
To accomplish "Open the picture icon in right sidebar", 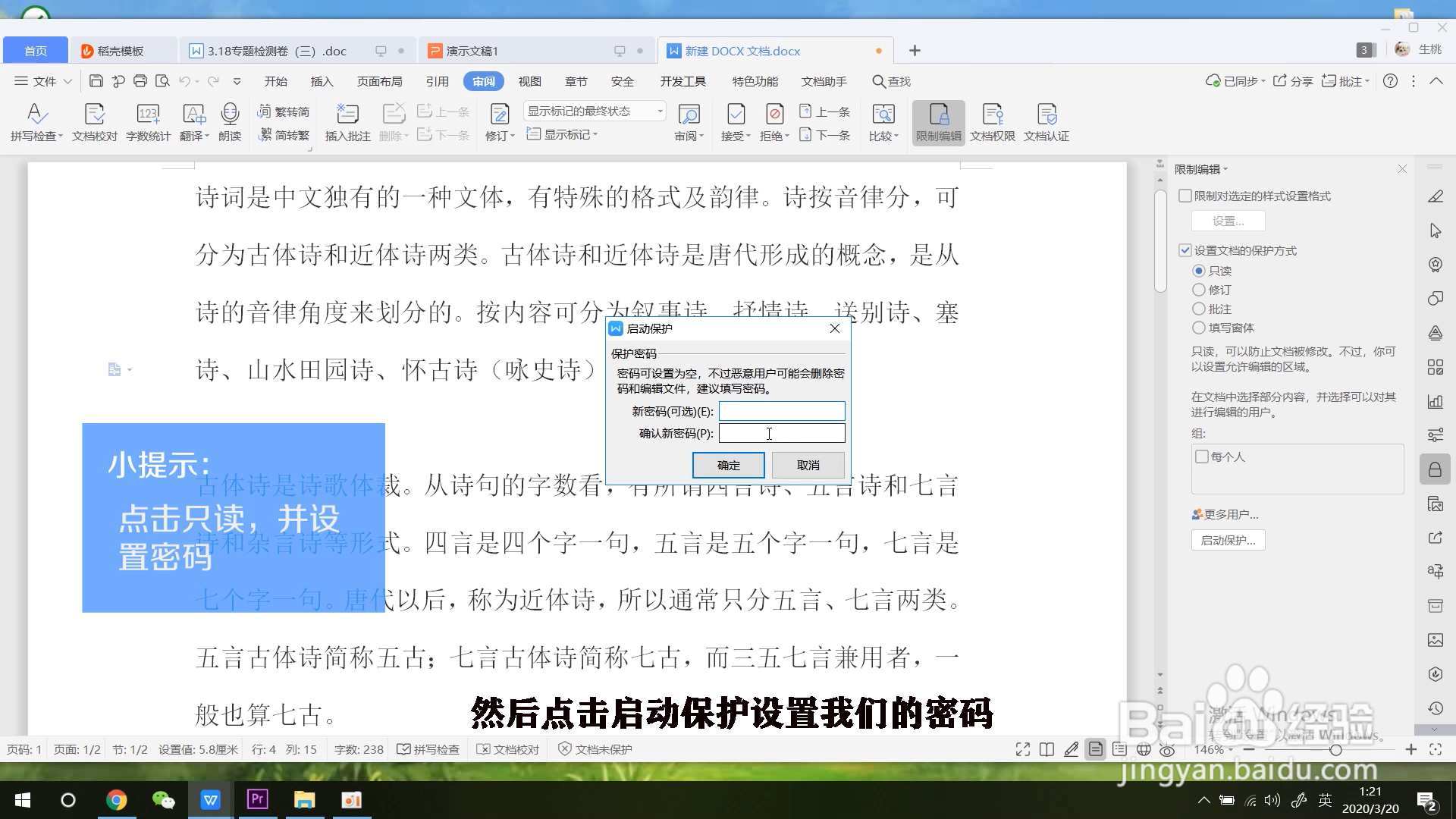I will coord(1435,640).
